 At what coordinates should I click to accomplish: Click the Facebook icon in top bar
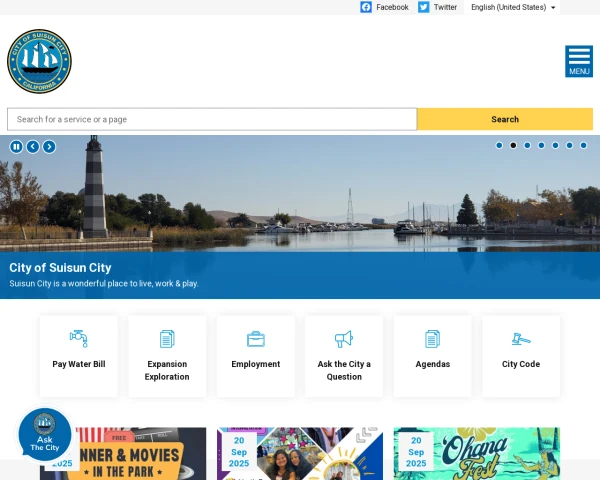tap(366, 7)
